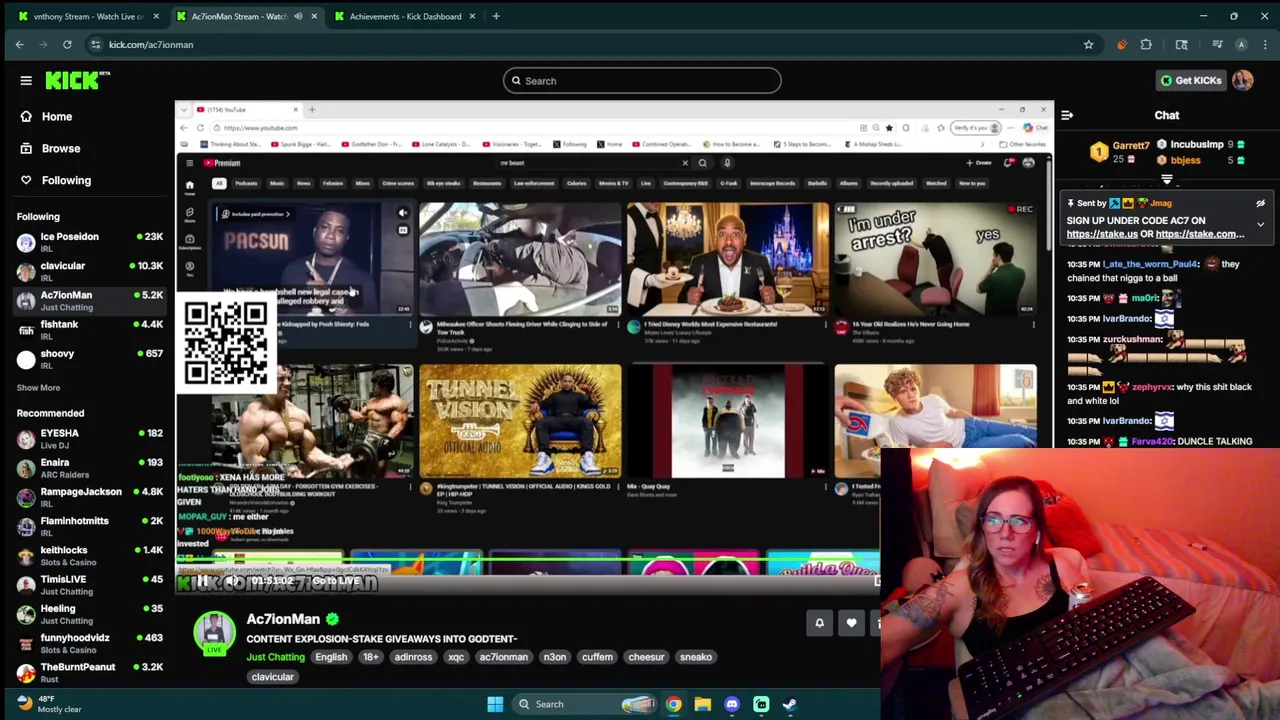
Task: Collapse the chat panel with arrow icon
Action: click(x=1067, y=116)
